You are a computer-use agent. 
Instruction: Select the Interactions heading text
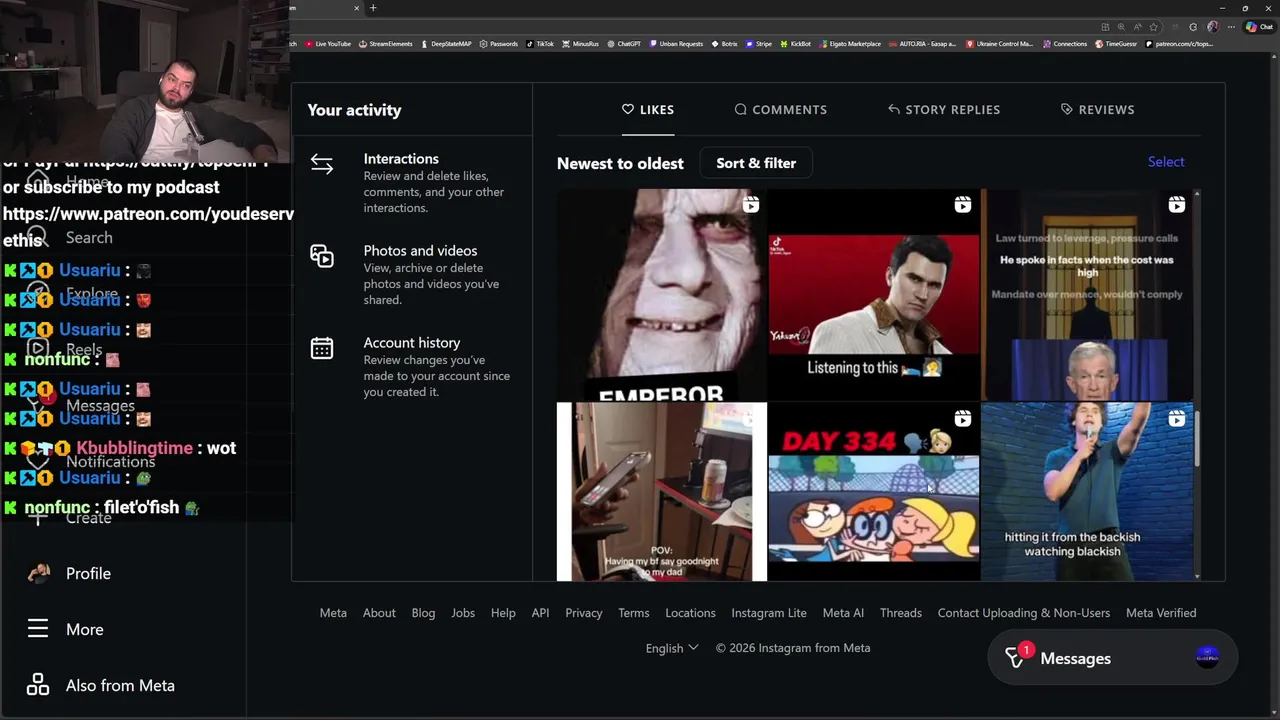click(401, 159)
